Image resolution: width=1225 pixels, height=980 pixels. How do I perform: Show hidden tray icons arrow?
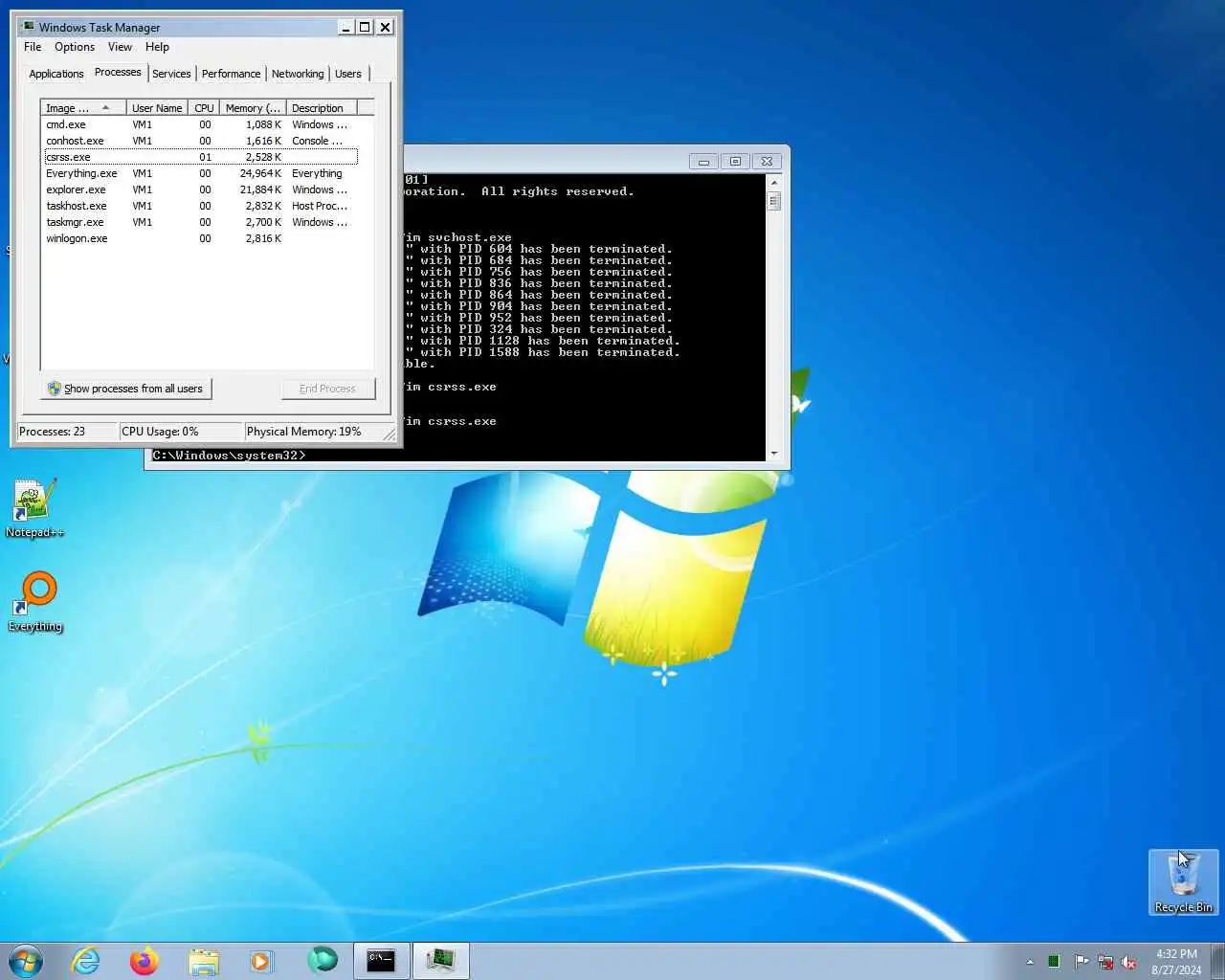click(1030, 962)
